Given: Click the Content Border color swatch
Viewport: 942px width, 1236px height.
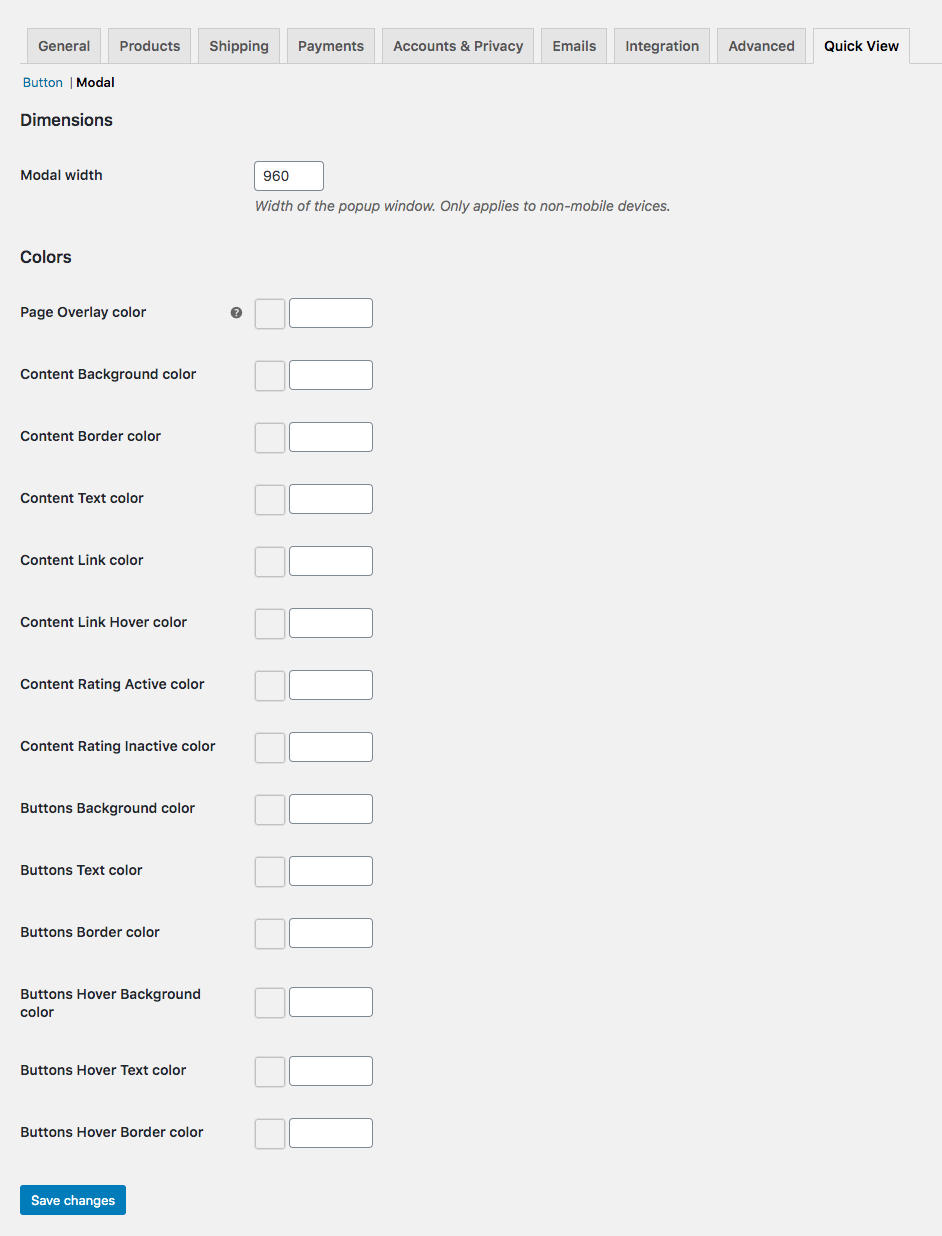Looking at the screenshot, I should pyautogui.click(x=270, y=437).
